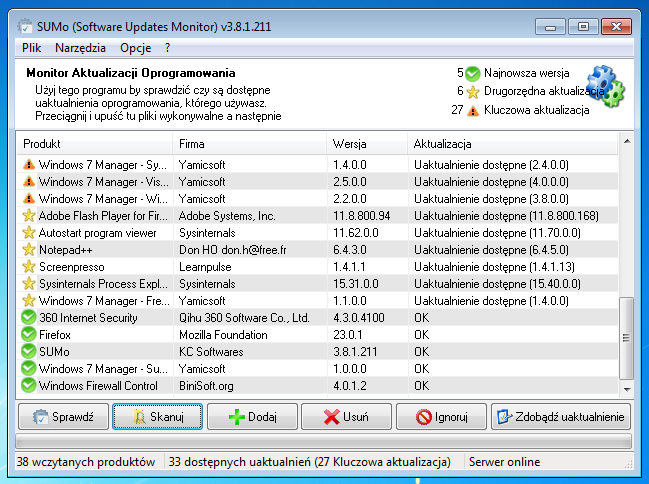Click warning icon for Windows 7 Manager 2.5.0.0
The width and height of the screenshot is (649, 484).
click(29, 182)
